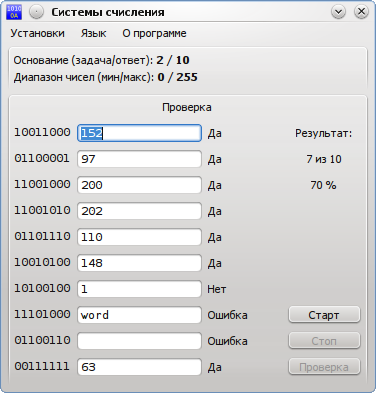
Task: Click the input field containing 63
Action: coord(139,367)
